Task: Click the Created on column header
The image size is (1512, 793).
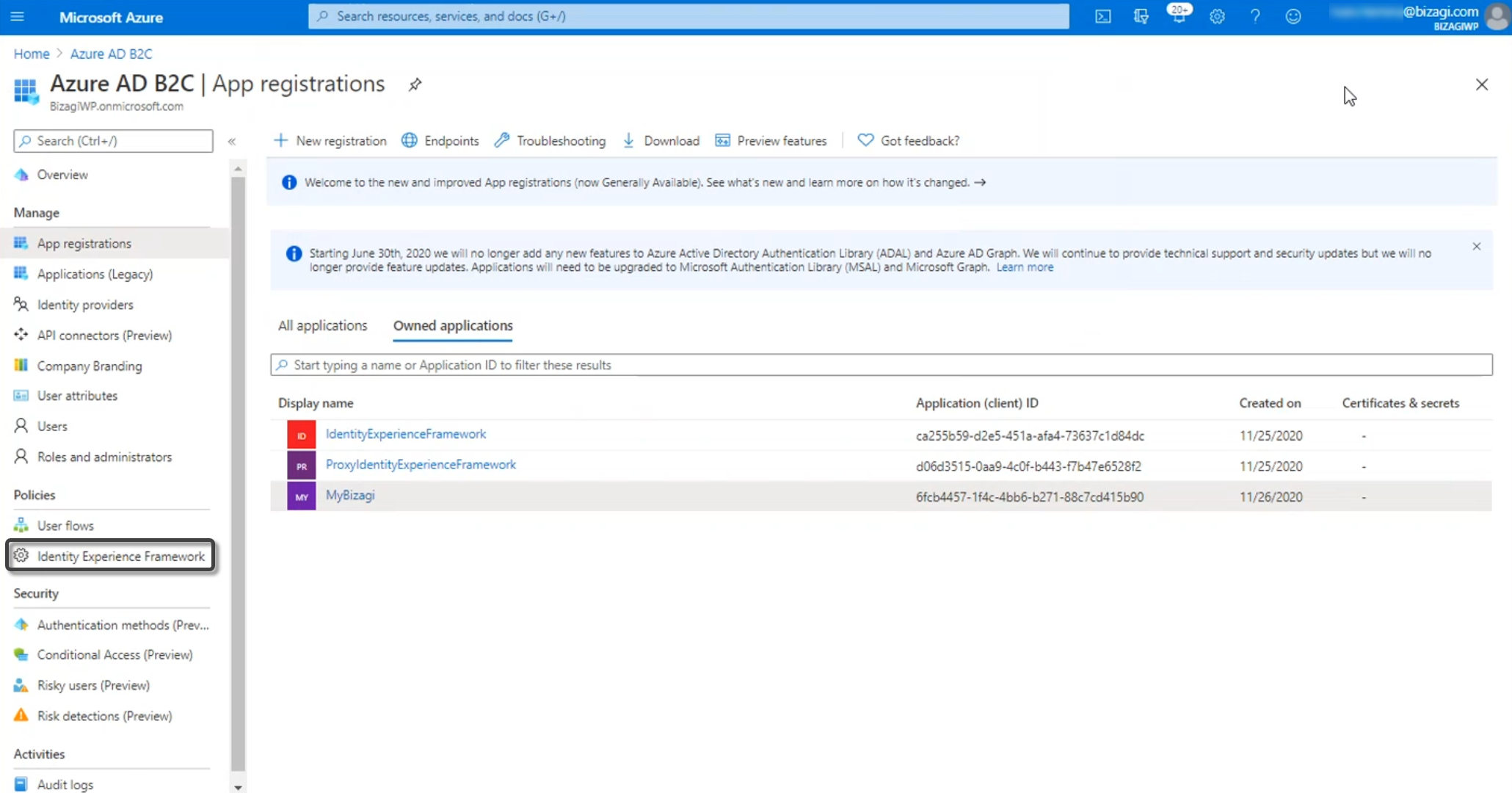Action: pos(1270,403)
